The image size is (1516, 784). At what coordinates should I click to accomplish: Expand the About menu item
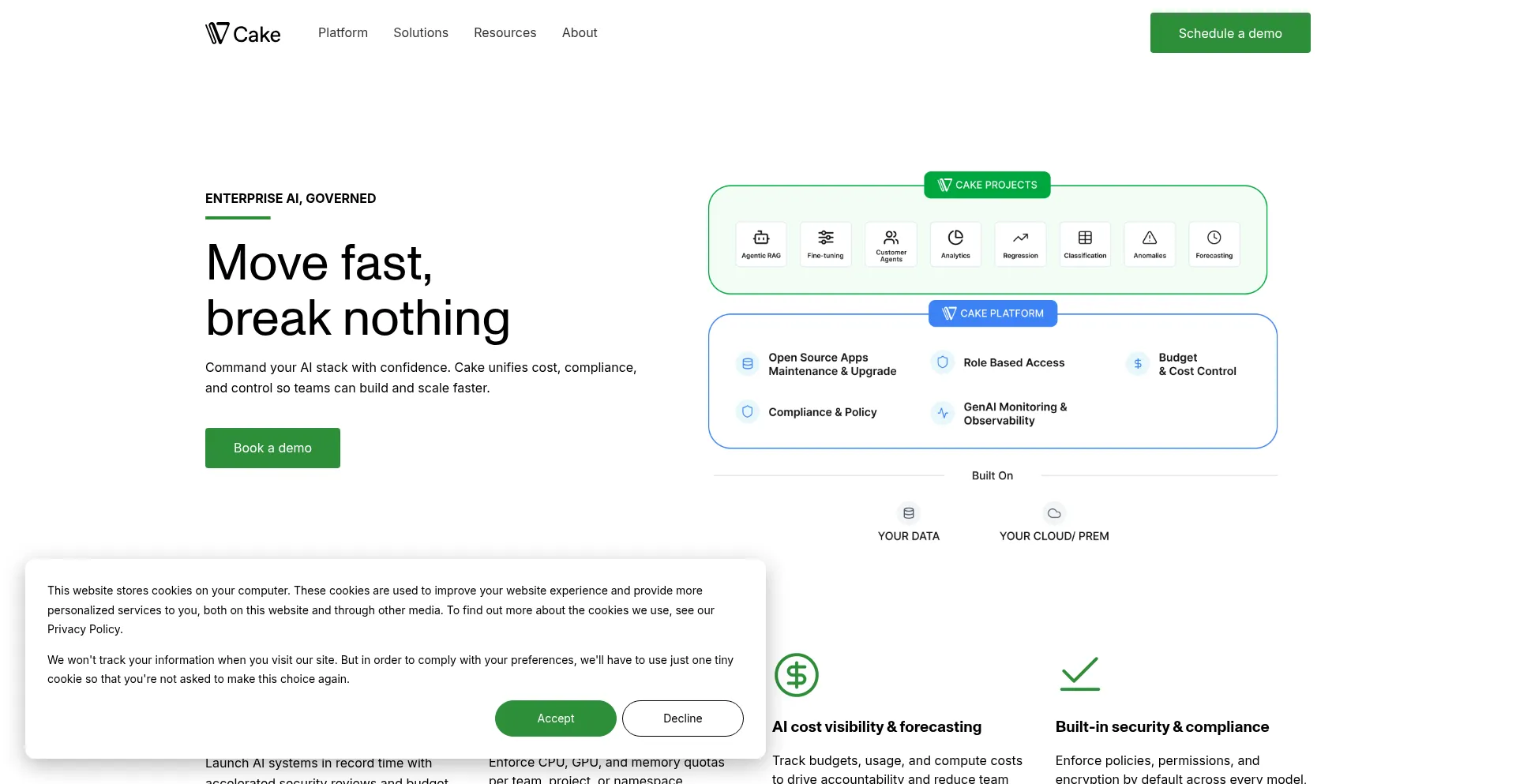click(579, 32)
